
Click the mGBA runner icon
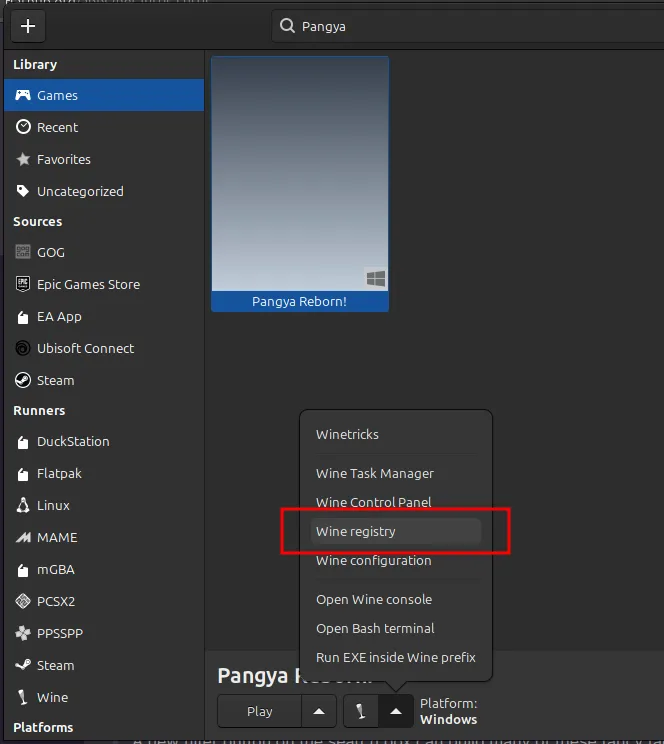tap(23, 569)
